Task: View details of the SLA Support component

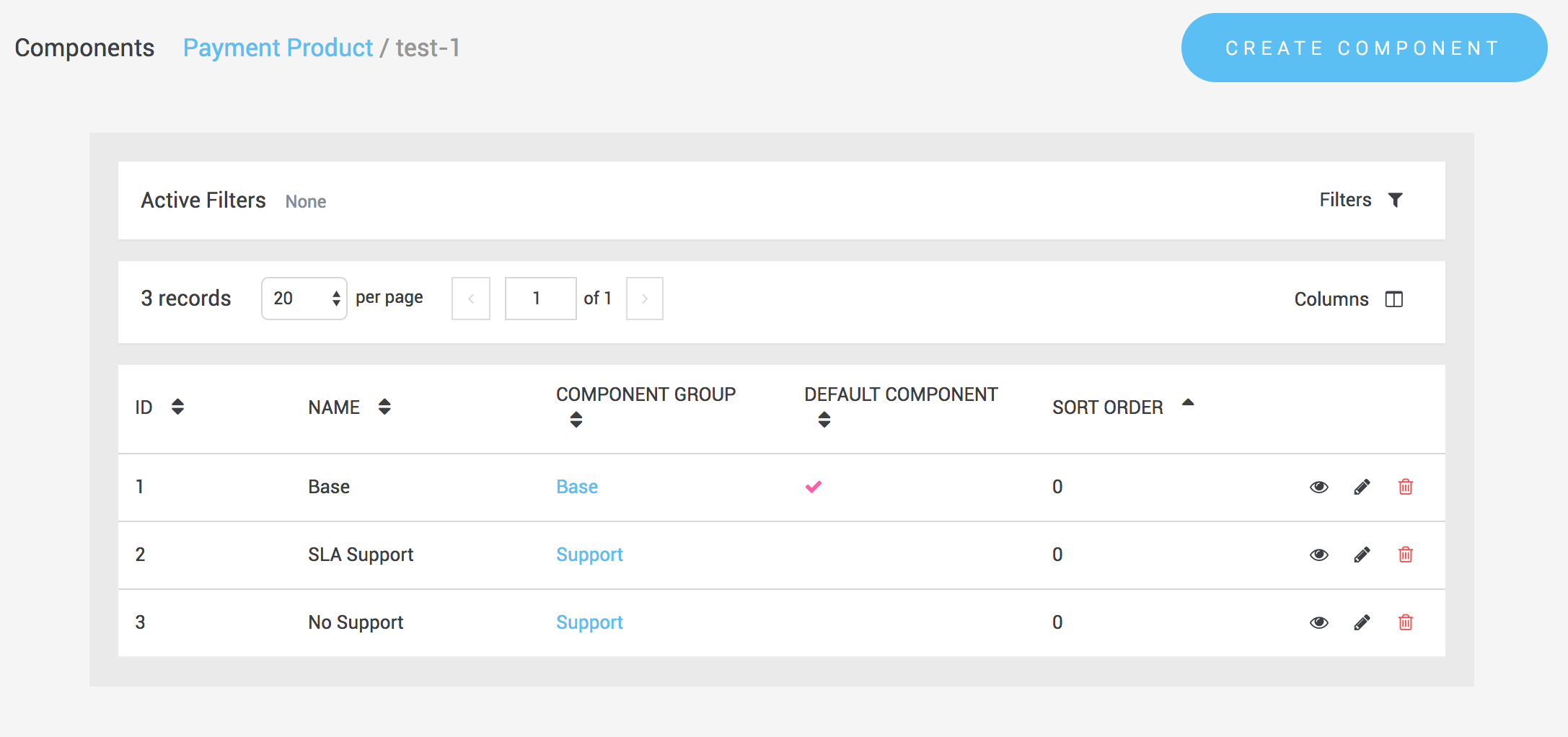Action: point(1318,555)
